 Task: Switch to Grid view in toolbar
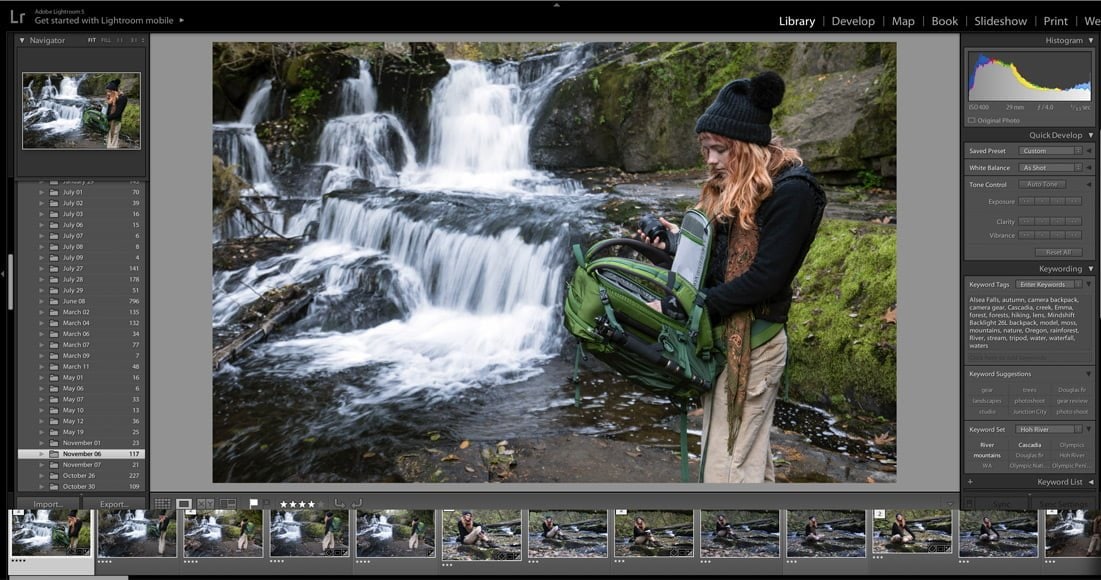162,504
